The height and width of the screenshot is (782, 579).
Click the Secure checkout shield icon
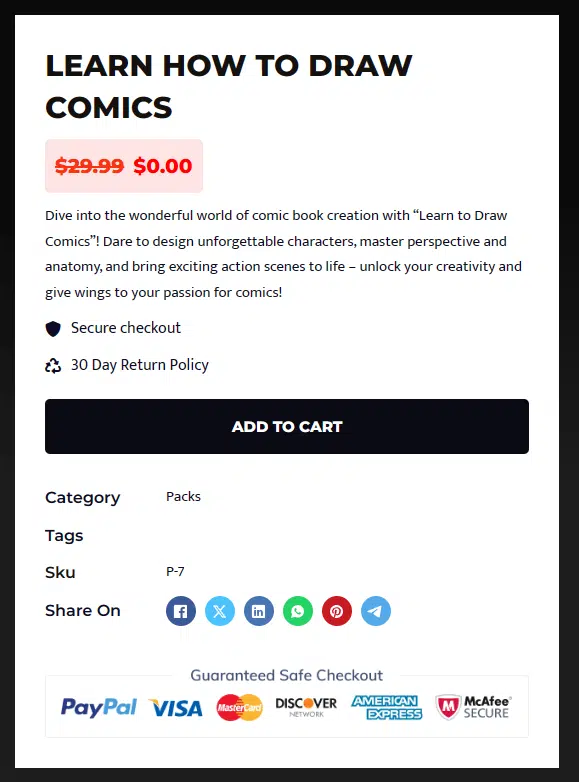[53, 329]
